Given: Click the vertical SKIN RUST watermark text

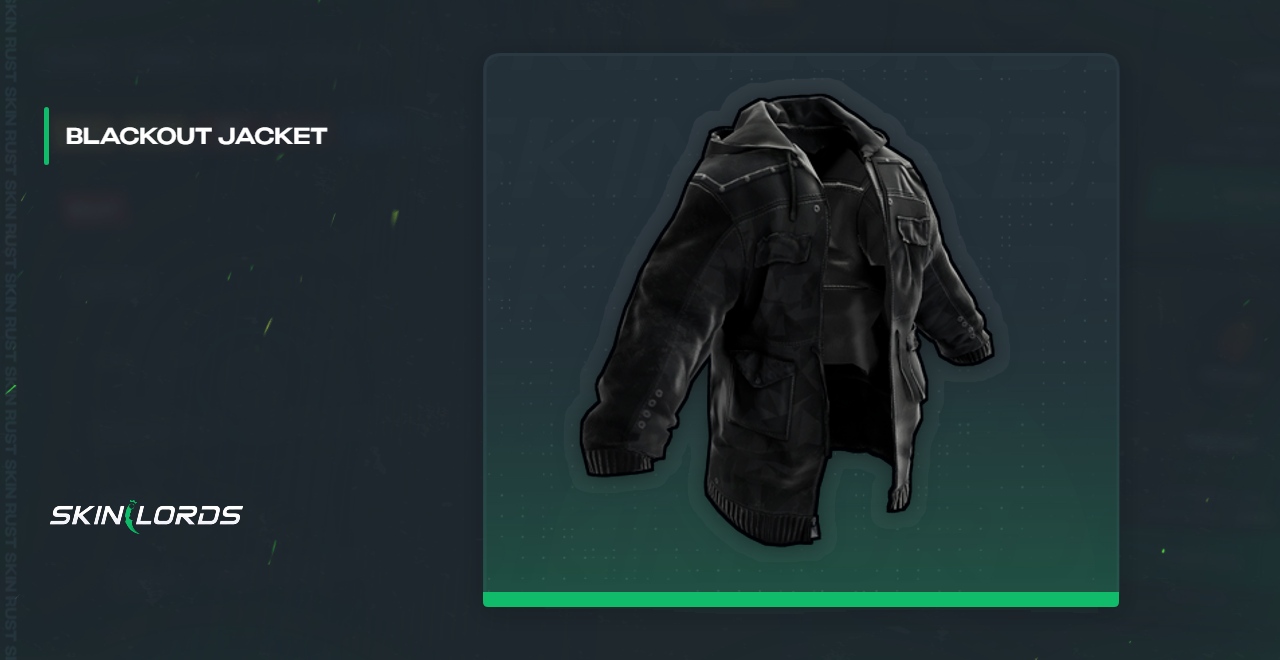Looking at the screenshot, I should tap(10, 330).
